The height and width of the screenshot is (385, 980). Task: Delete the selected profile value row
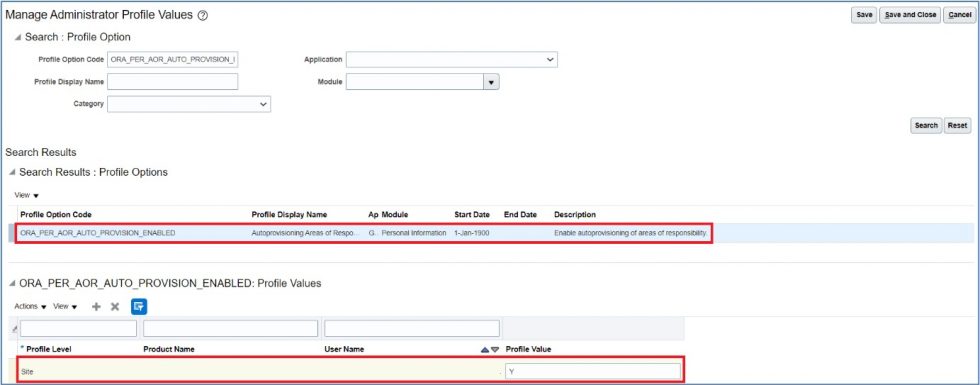115,307
